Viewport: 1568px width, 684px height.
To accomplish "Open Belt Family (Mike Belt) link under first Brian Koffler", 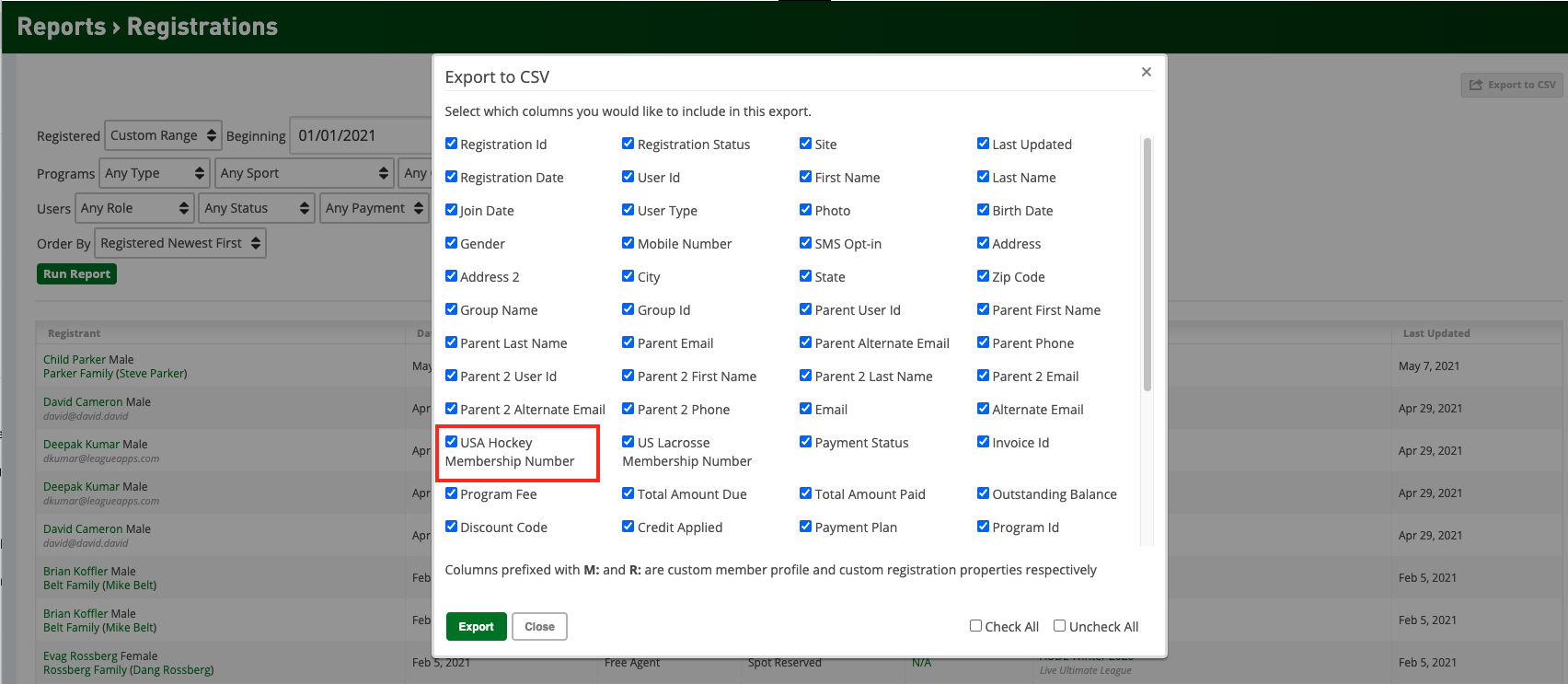I will coord(99,585).
